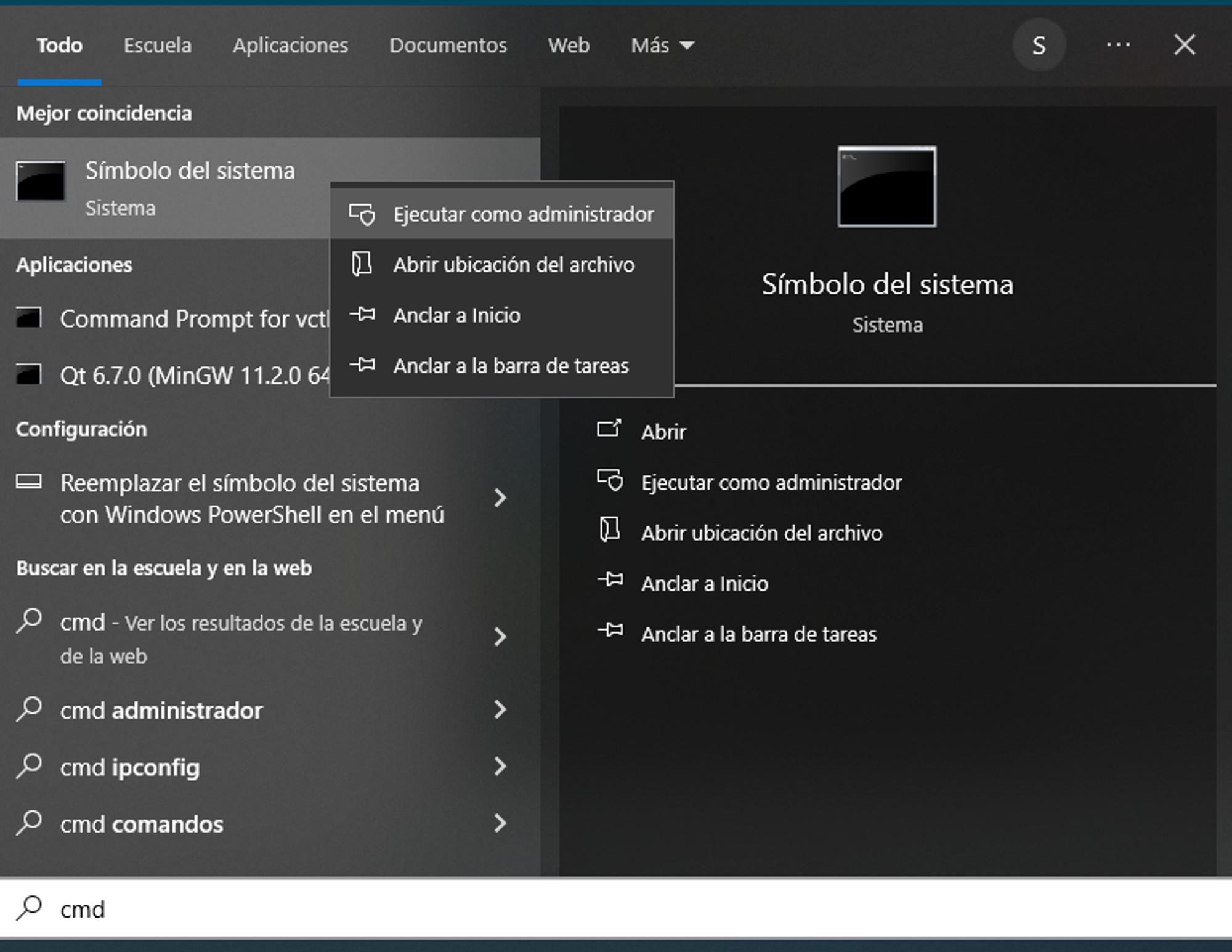Expand the Más dropdown
Image resolution: width=1232 pixels, height=952 pixels.
pyautogui.click(x=662, y=46)
